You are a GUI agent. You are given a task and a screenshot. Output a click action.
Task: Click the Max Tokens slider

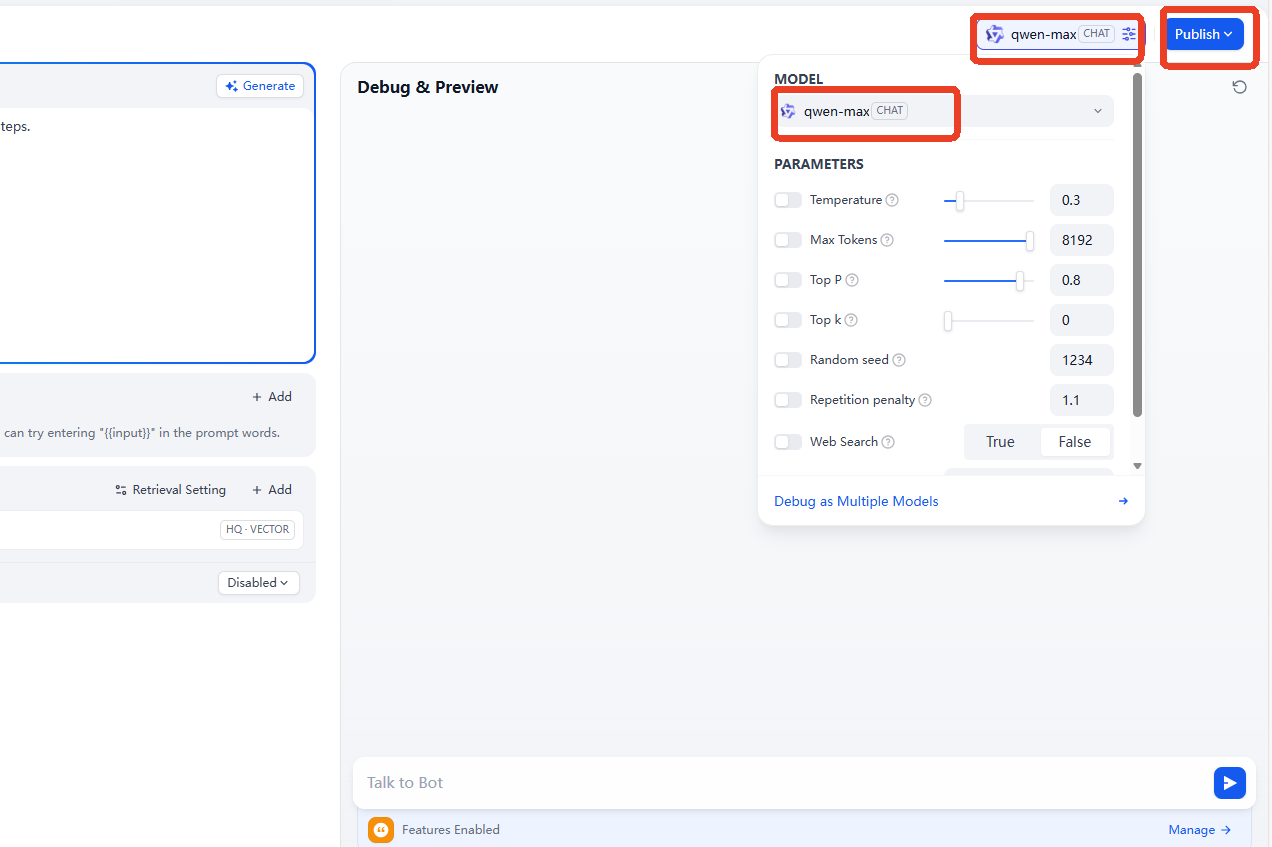point(989,240)
